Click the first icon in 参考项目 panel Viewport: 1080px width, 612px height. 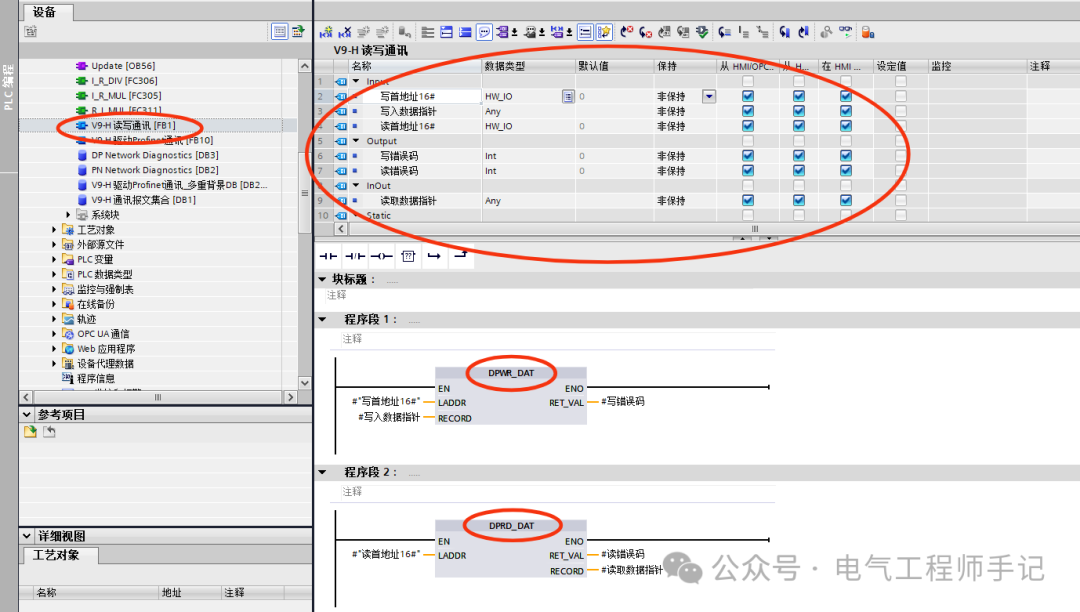point(30,432)
